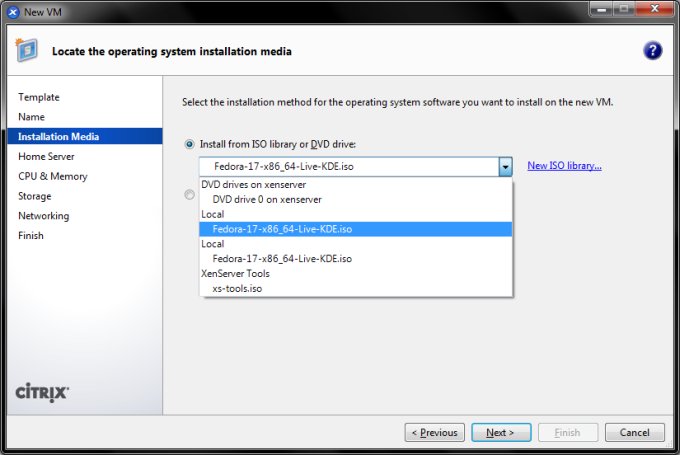
Task: Jump to the Storage step
Action: pyautogui.click(x=35, y=196)
